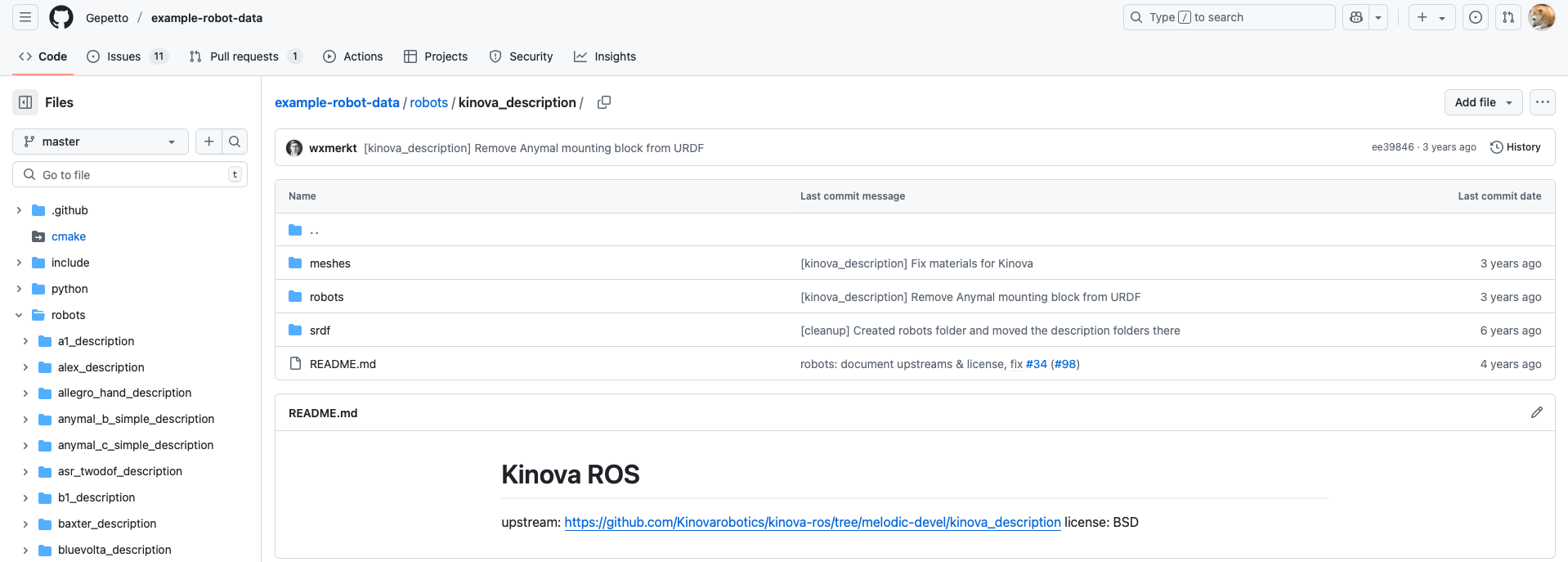Open the master branch selector

[x=101, y=142]
